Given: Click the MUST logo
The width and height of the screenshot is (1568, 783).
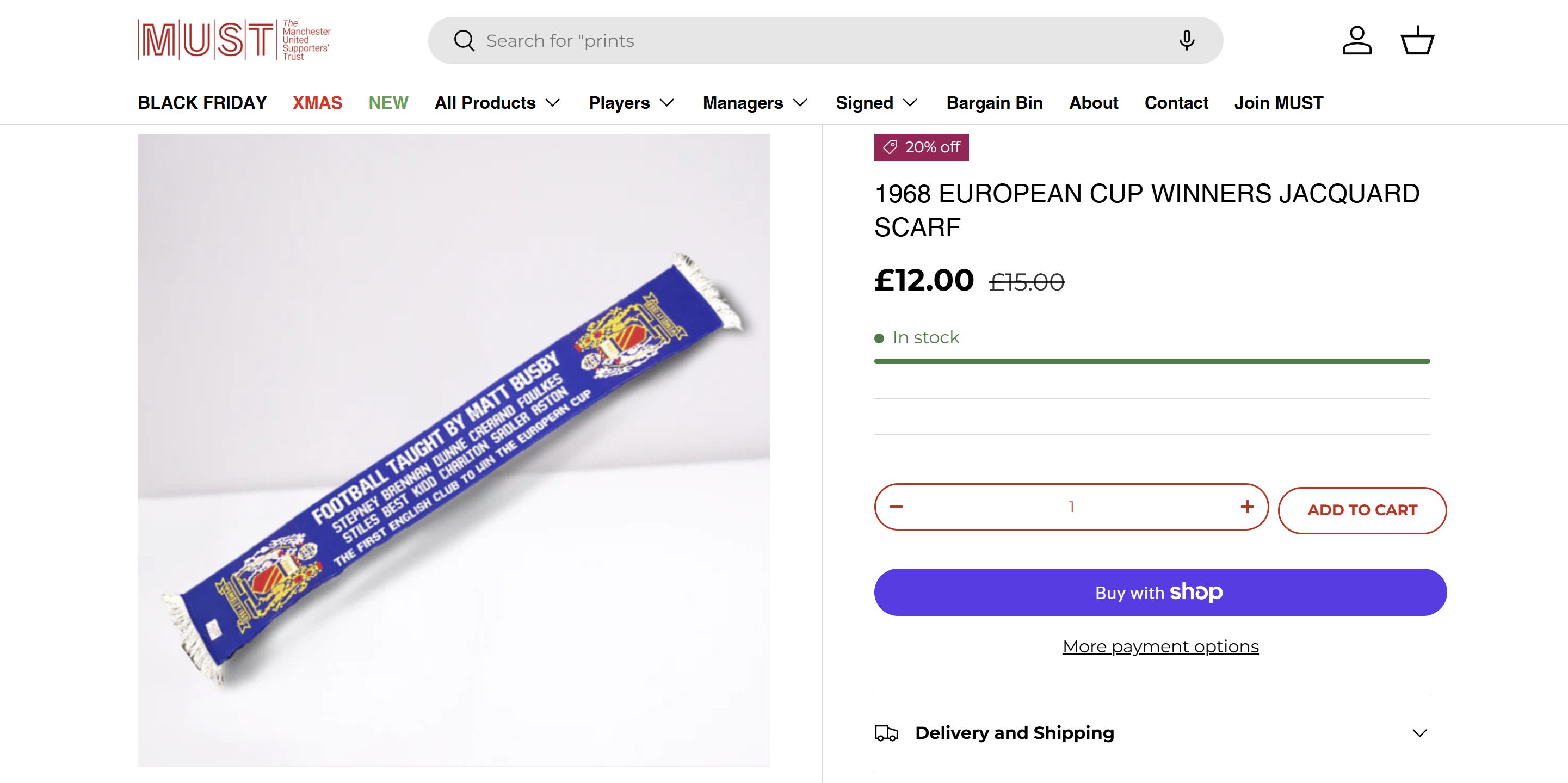Looking at the screenshot, I should click(234, 40).
